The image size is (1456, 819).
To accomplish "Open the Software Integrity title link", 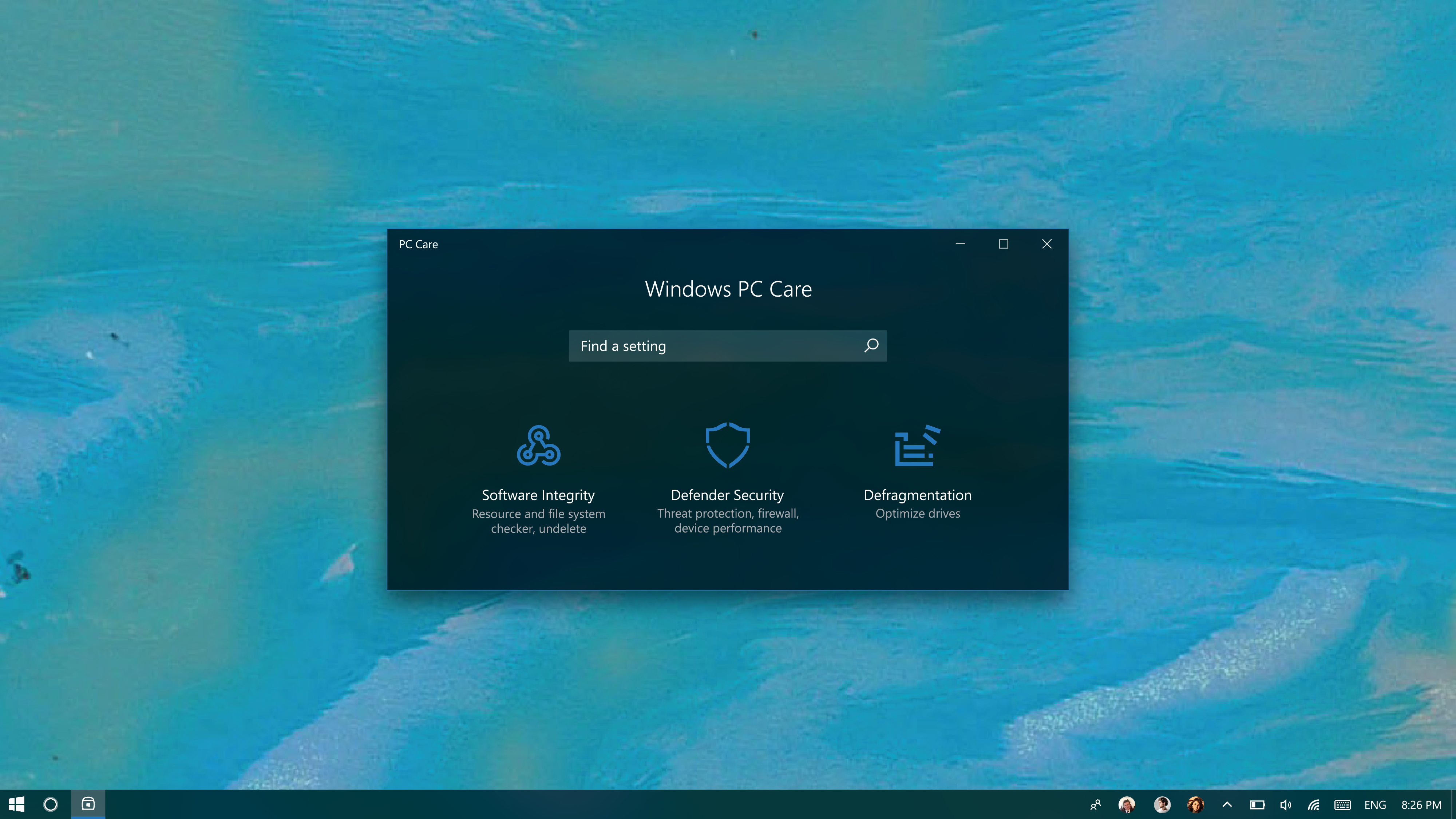I will point(538,495).
